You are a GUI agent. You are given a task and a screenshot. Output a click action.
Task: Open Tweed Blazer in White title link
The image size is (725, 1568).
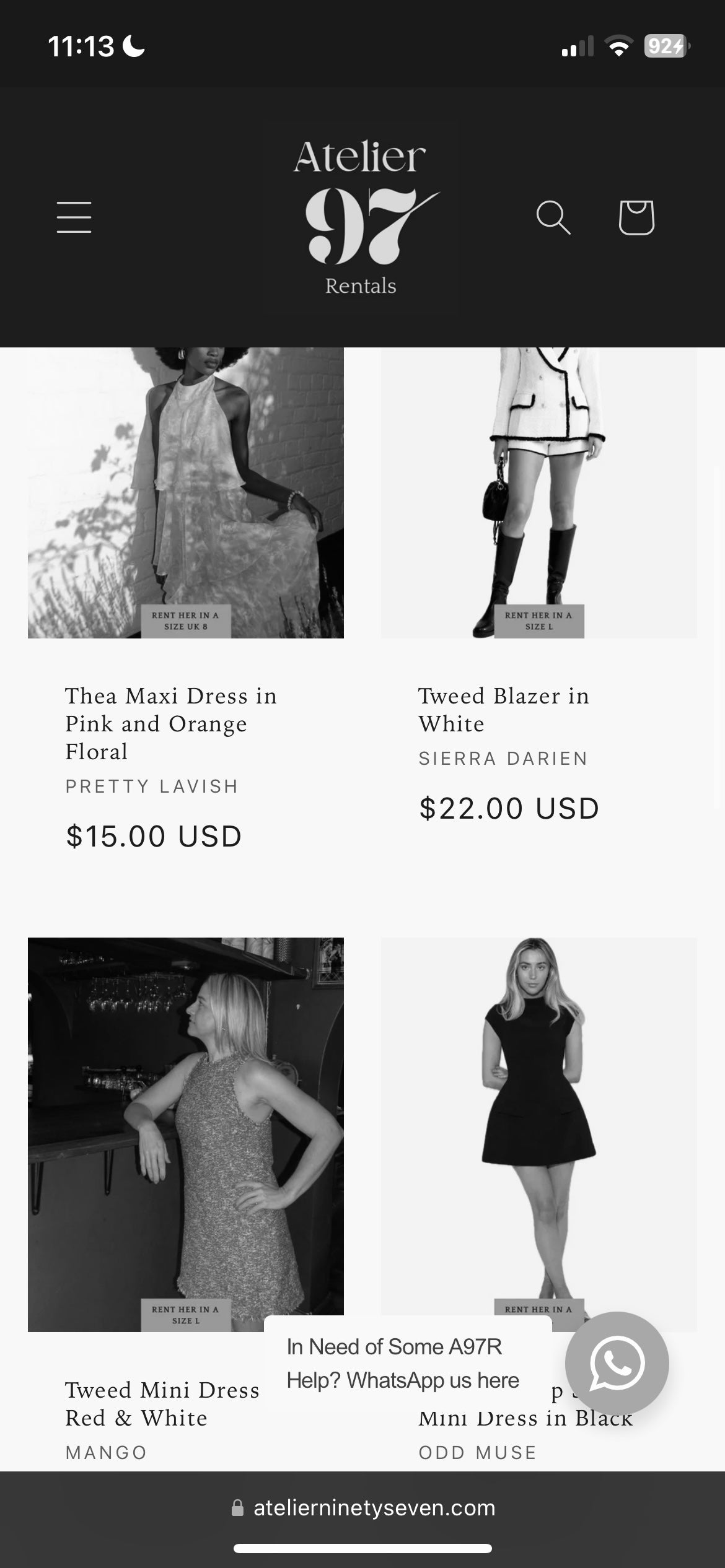(504, 710)
